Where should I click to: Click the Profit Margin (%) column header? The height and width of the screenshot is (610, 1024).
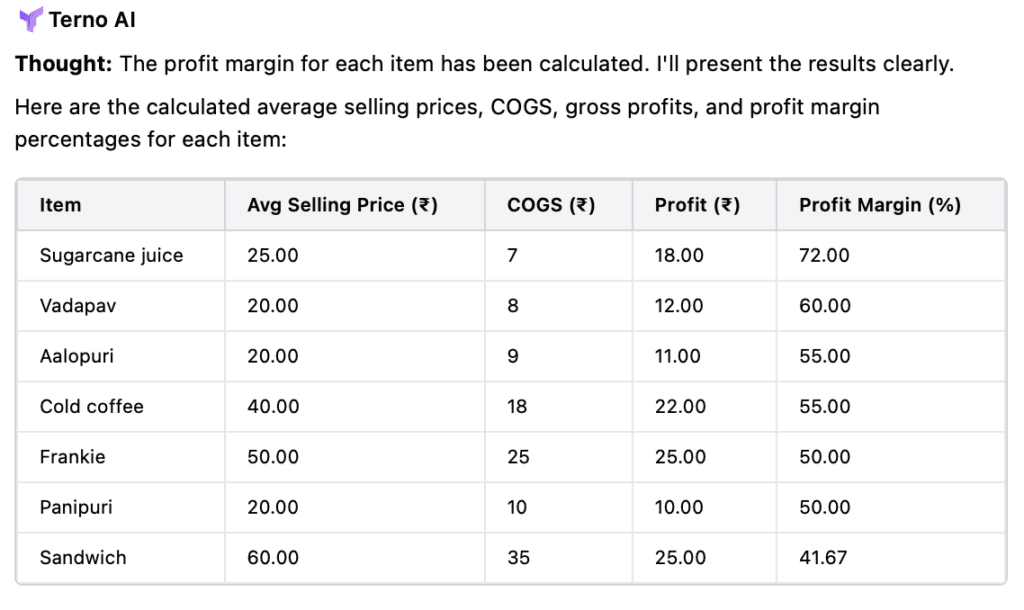coord(879,205)
